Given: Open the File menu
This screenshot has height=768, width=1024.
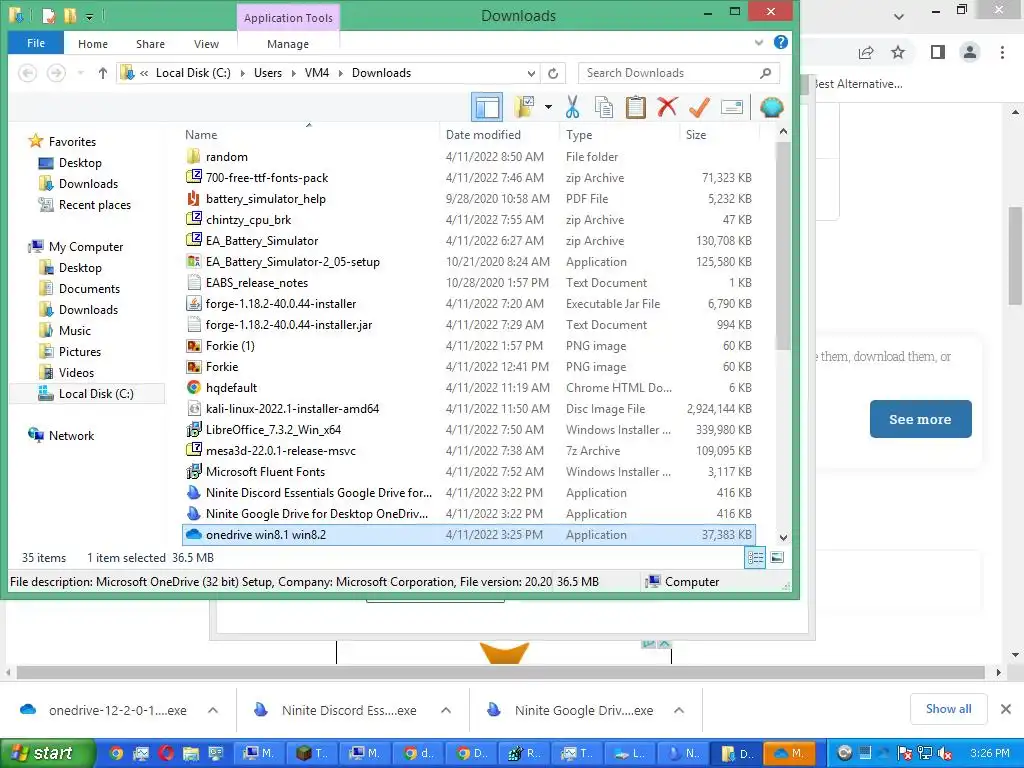Looking at the screenshot, I should coord(36,43).
